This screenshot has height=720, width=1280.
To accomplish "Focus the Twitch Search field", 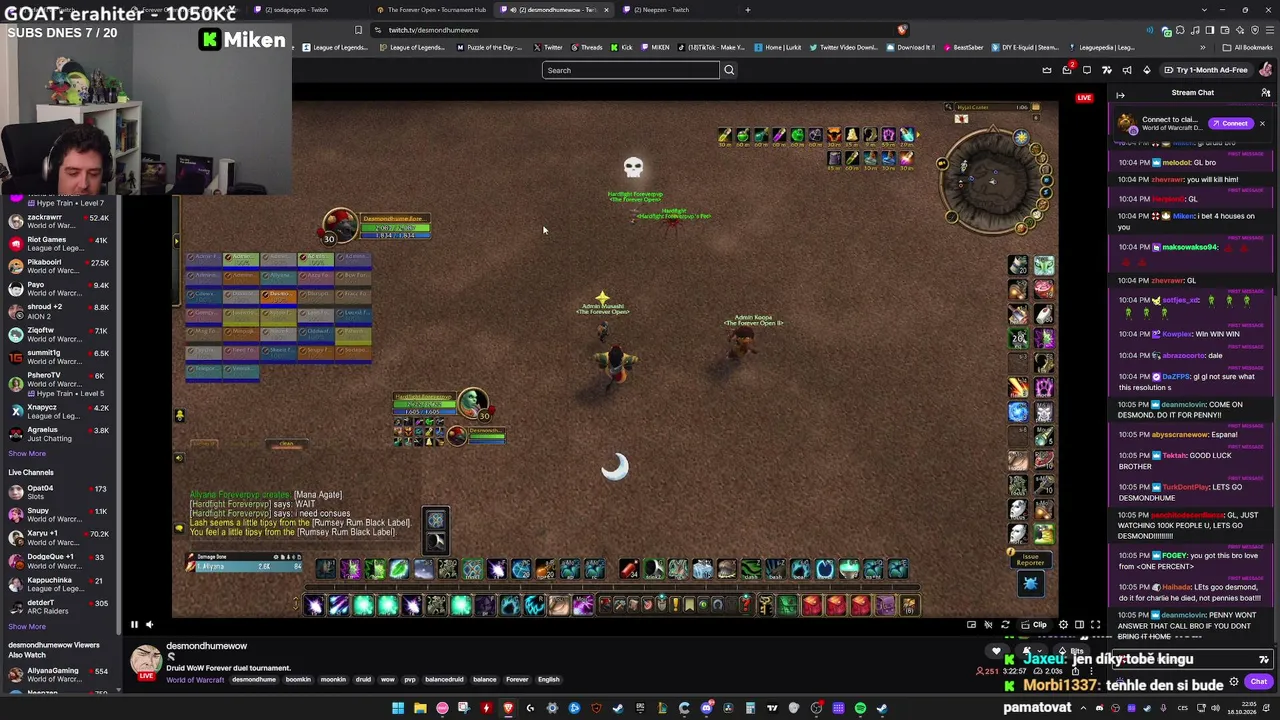I will tap(630, 70).
